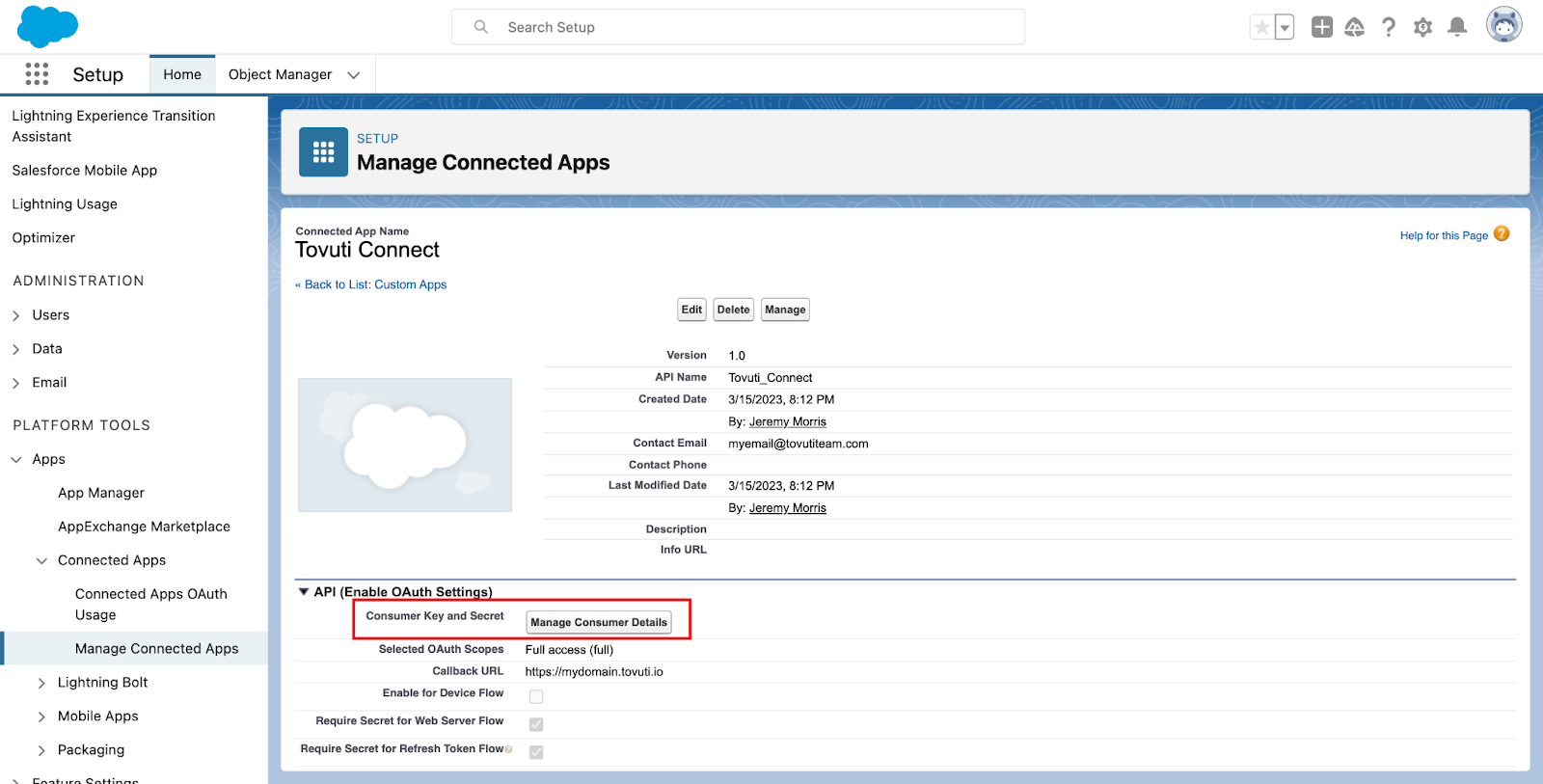Screen dimensions: 1543x784
Task: Toggle Require Secret for Refresh Token Flow checkbox
Action: pos(536,752)
